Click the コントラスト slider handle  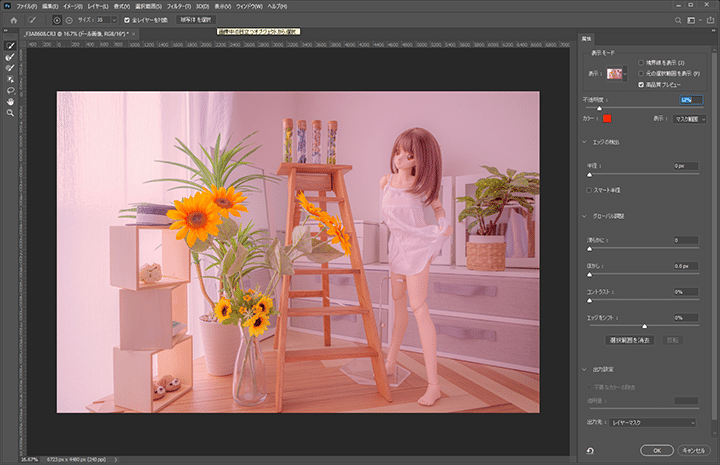pyautogui.click(x=590, y=300)
